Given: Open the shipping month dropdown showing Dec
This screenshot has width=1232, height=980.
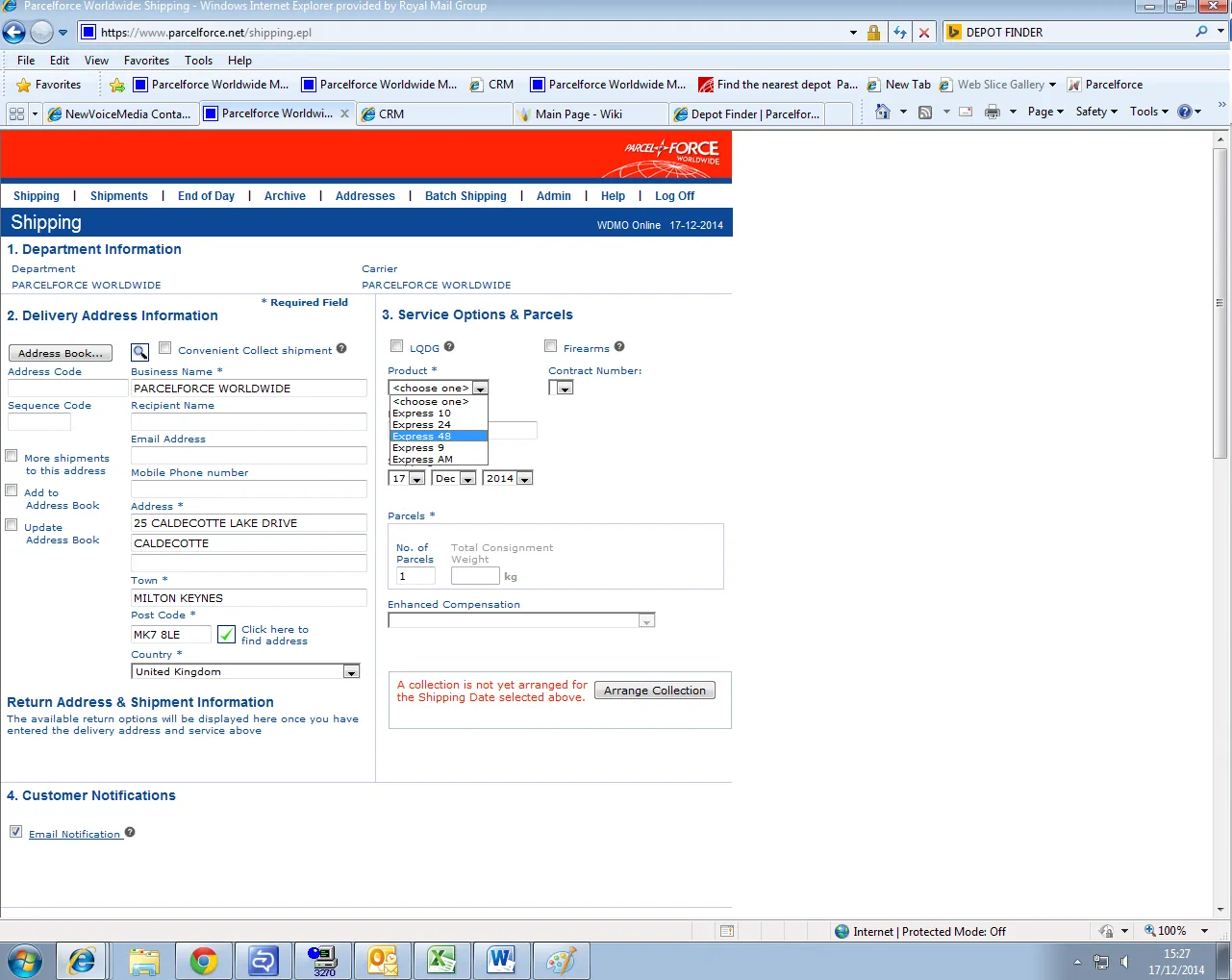Looking at the screenshot, I should 455,478.
